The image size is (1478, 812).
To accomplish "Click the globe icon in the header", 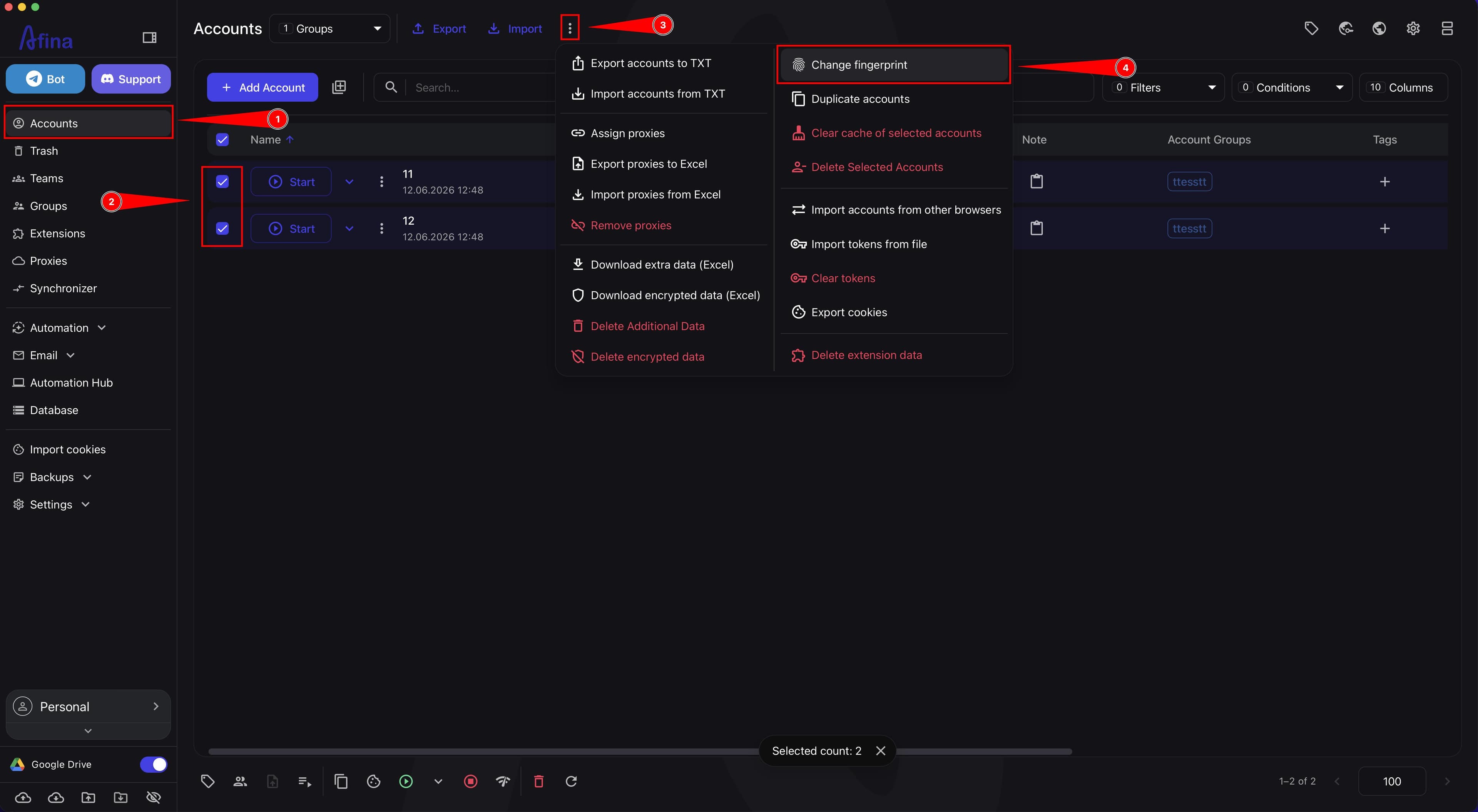I will pos(1379,28).
